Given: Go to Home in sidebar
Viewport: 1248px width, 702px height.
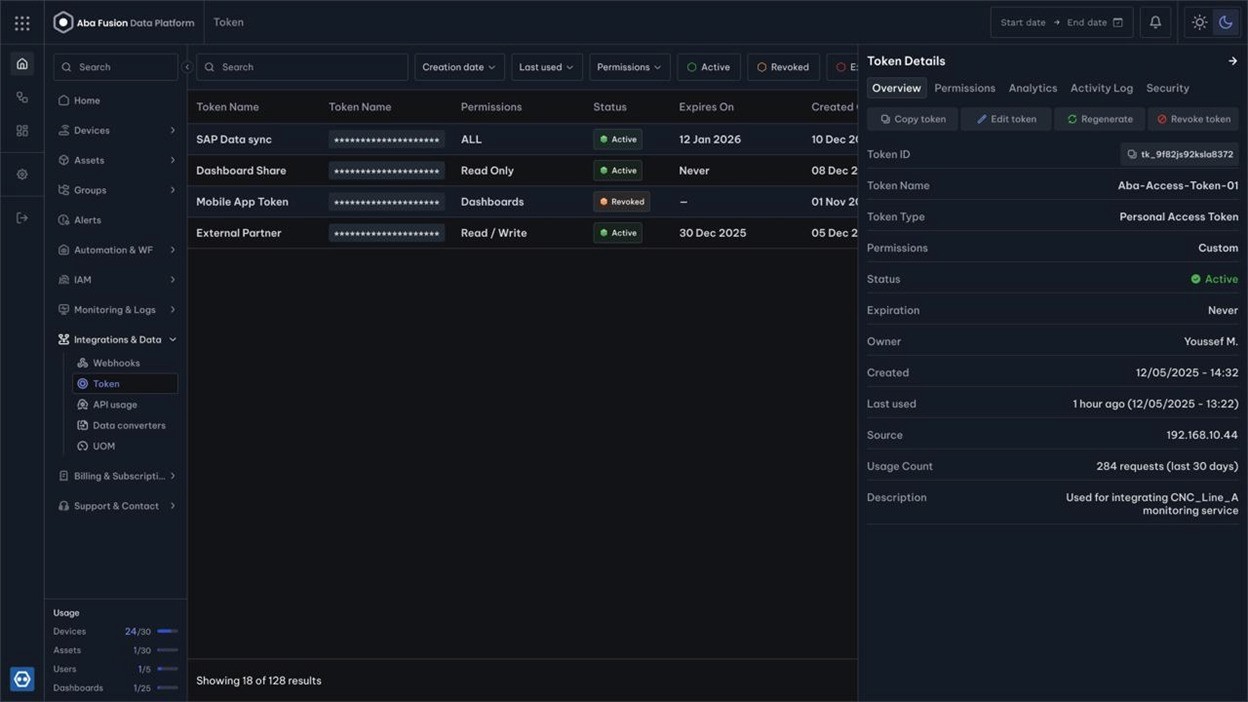Looking at the screenshot, I should (x=116, y=100).
